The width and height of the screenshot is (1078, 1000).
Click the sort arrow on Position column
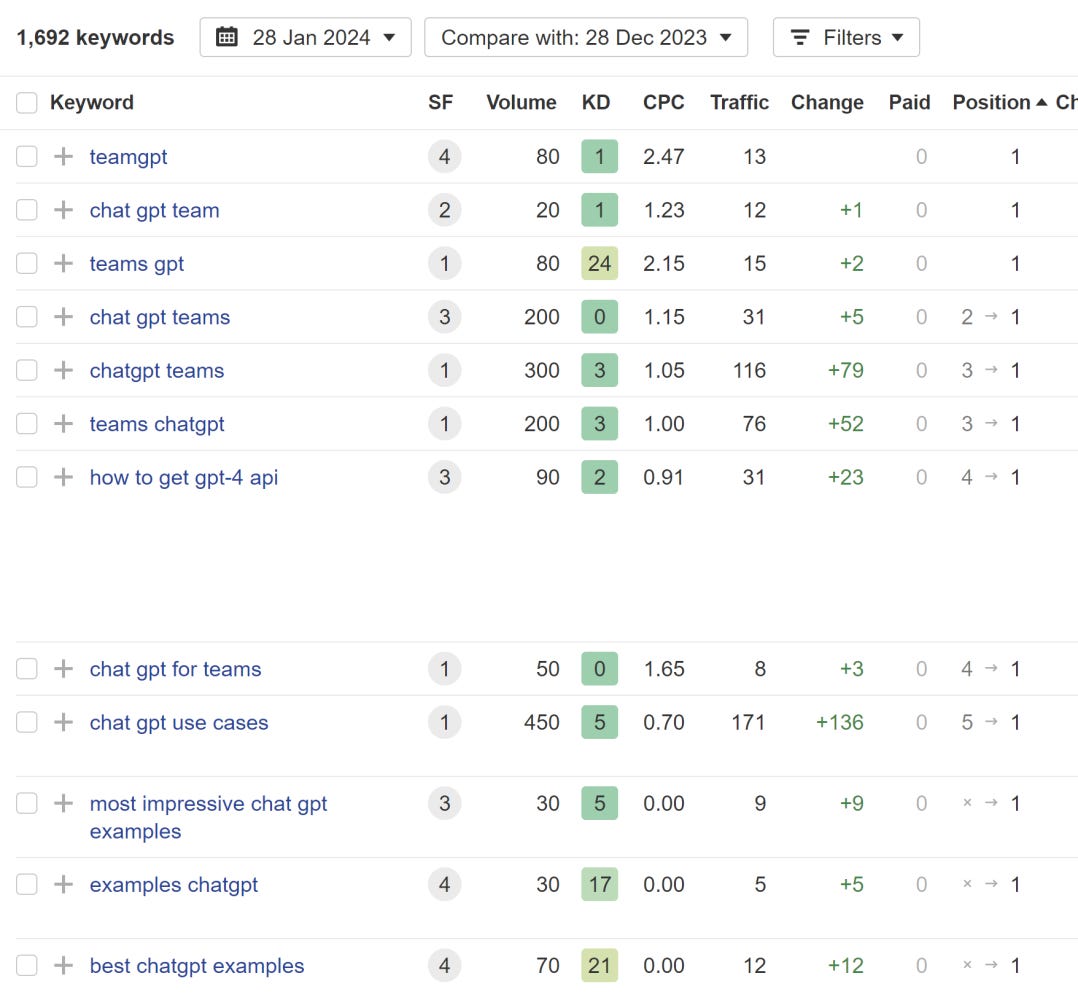tap(1042, 102)
